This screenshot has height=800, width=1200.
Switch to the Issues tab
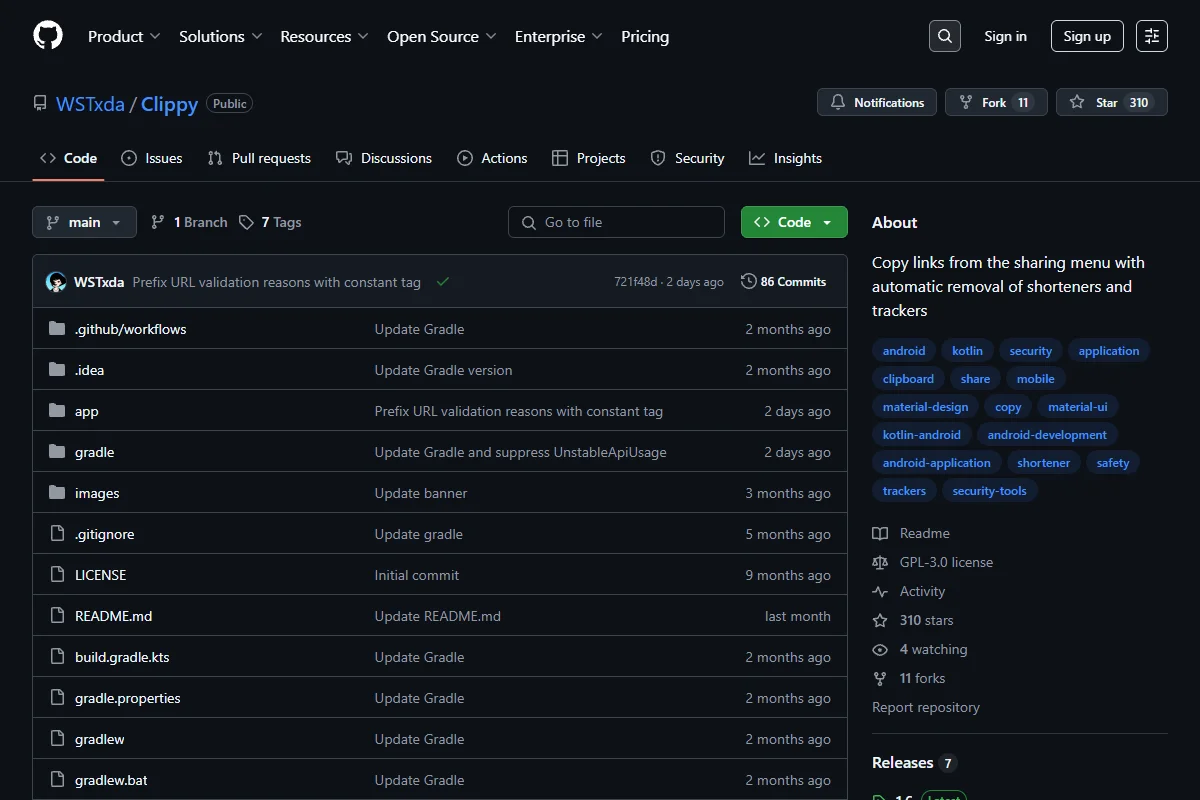152,158
